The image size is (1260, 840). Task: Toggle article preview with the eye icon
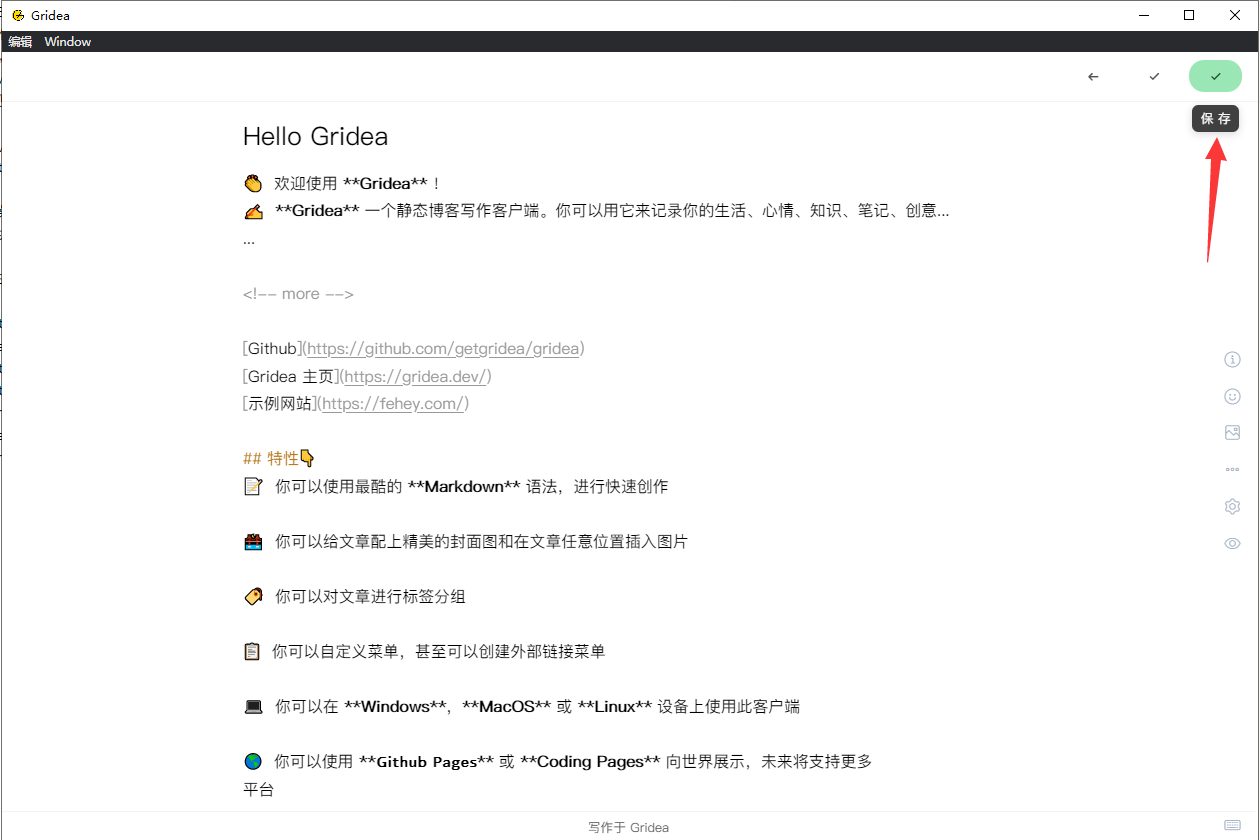[x=1232, y=543]
